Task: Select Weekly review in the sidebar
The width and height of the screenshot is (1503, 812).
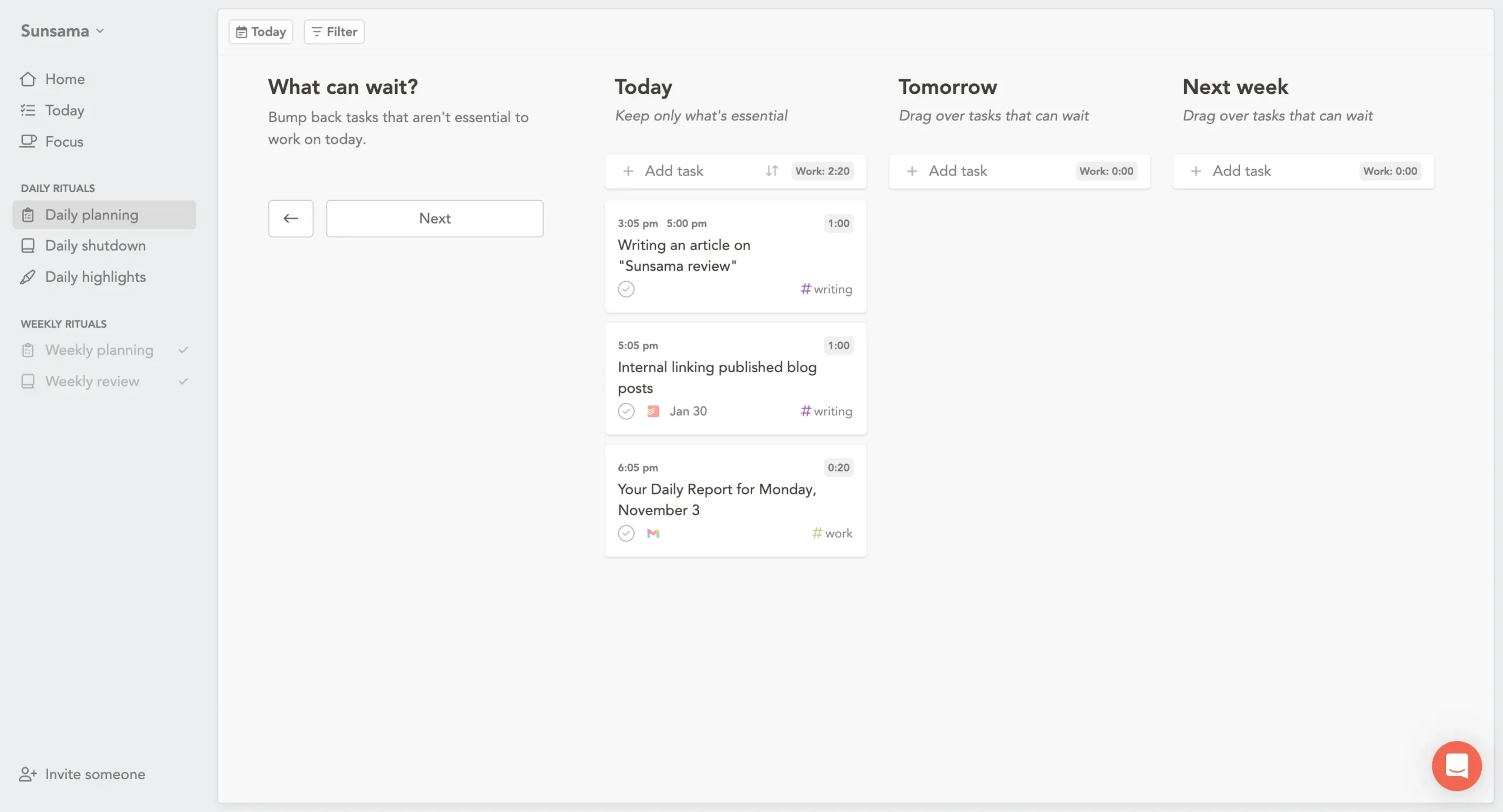Action: [92, 381]
